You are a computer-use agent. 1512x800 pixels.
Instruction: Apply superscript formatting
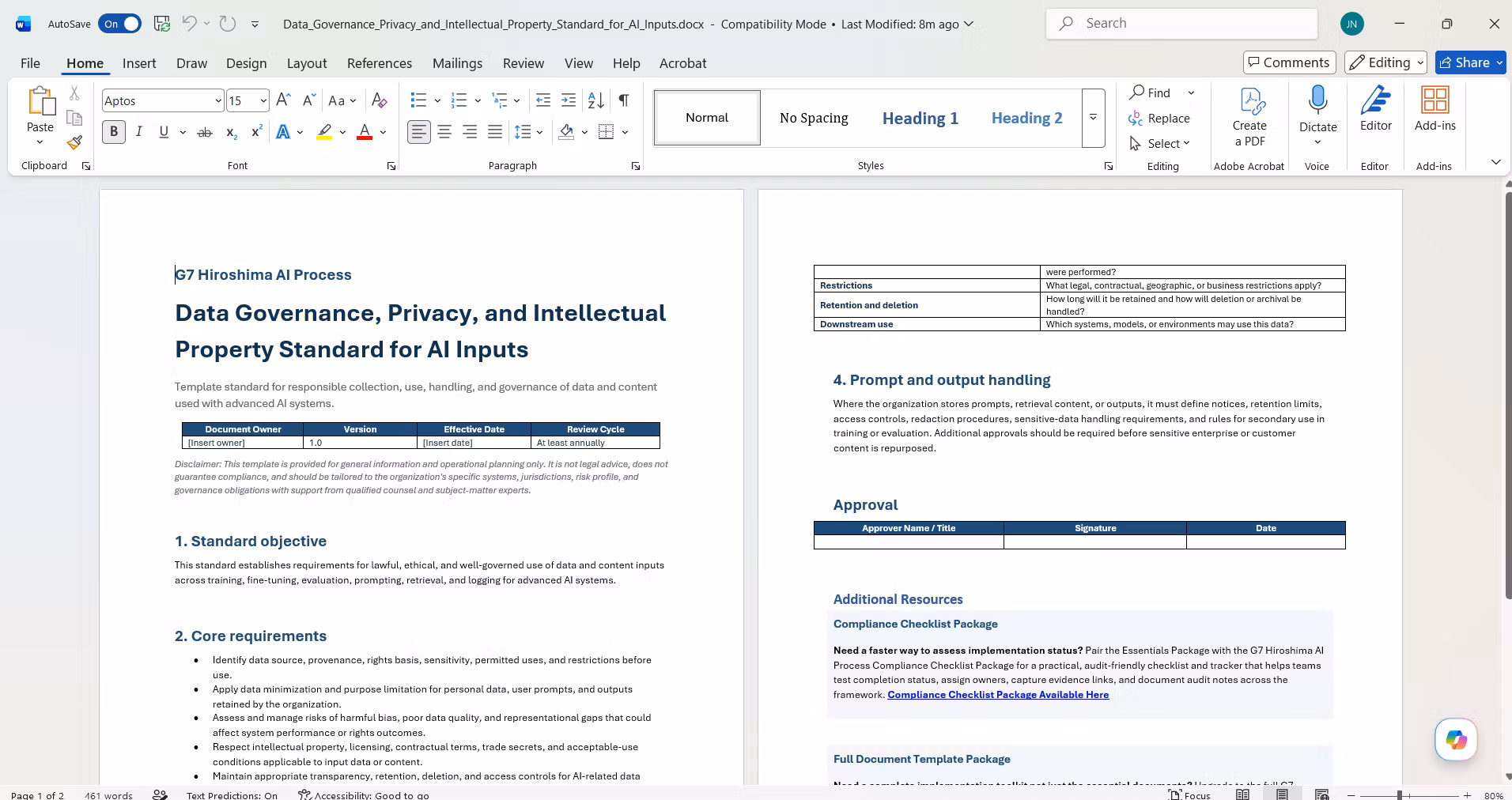[256, 132]
